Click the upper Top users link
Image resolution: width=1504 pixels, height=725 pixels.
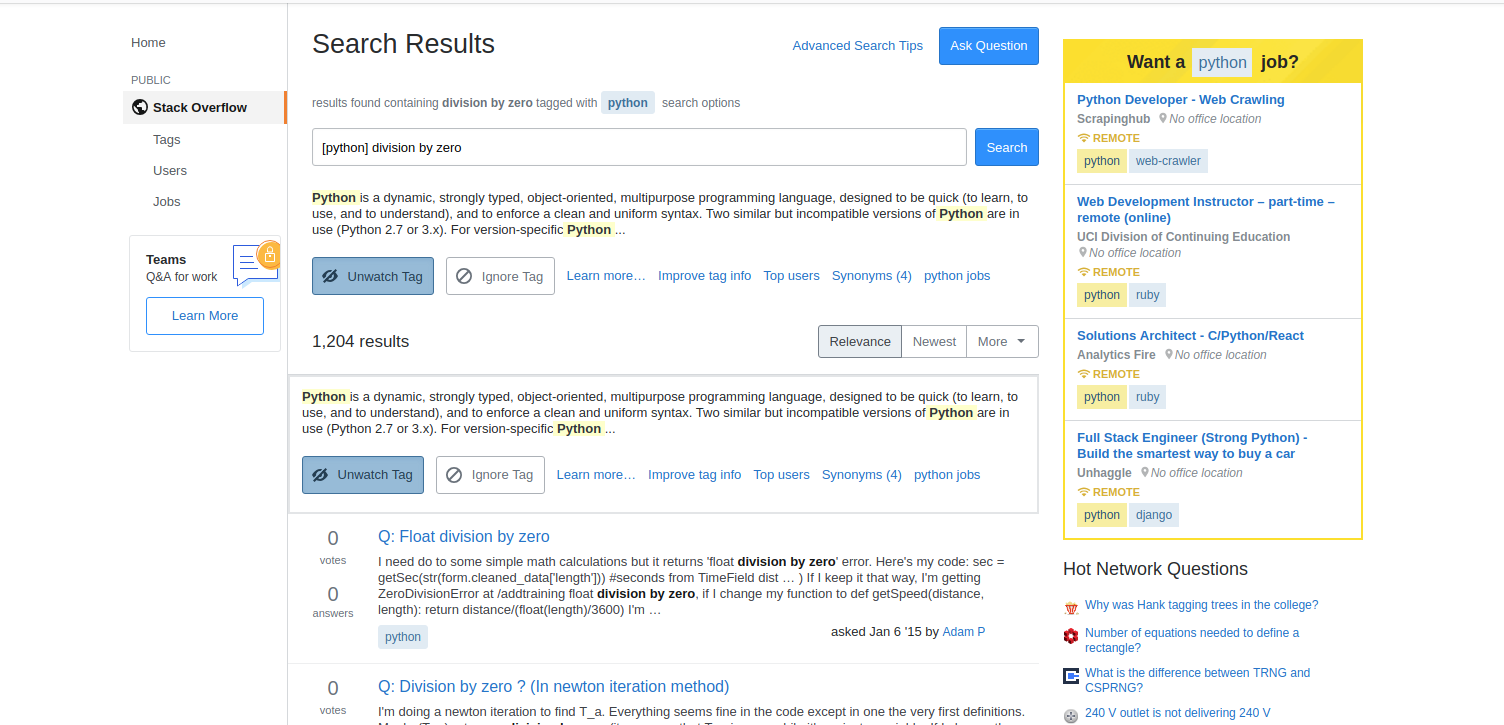click(792, 276)
